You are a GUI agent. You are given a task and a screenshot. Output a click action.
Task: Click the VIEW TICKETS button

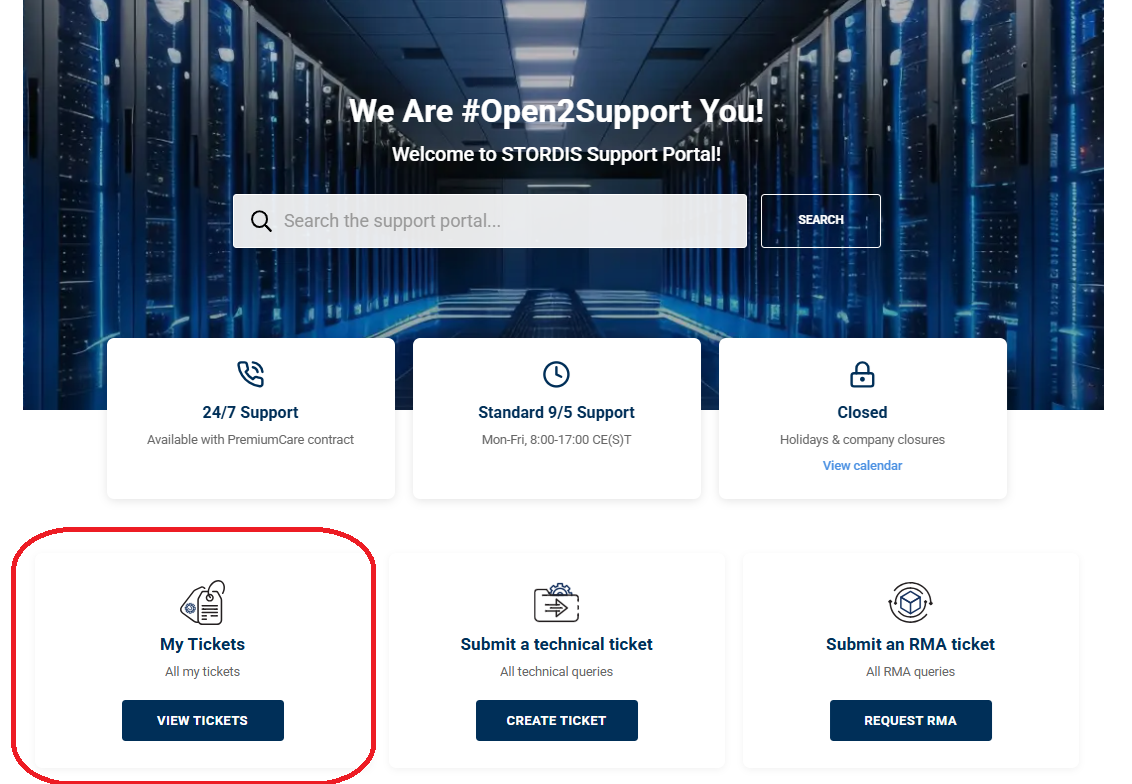pos(203,720)
